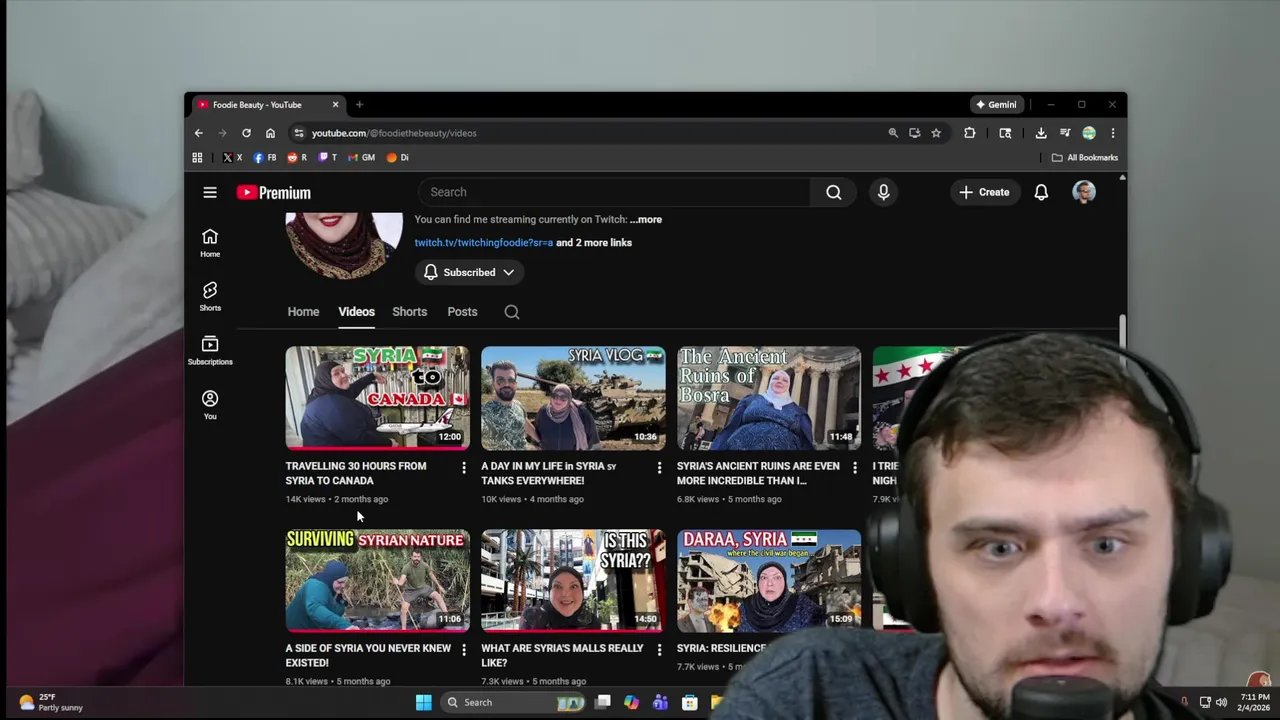Open the Di bookmark
The image size is (1280, 720).
398,157
